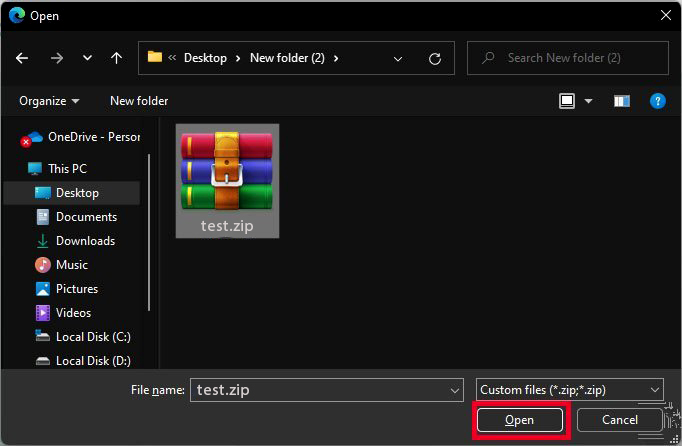682x446 pixels.
Task: Click the Documents page icon
Action: click(x=43, y=217)
